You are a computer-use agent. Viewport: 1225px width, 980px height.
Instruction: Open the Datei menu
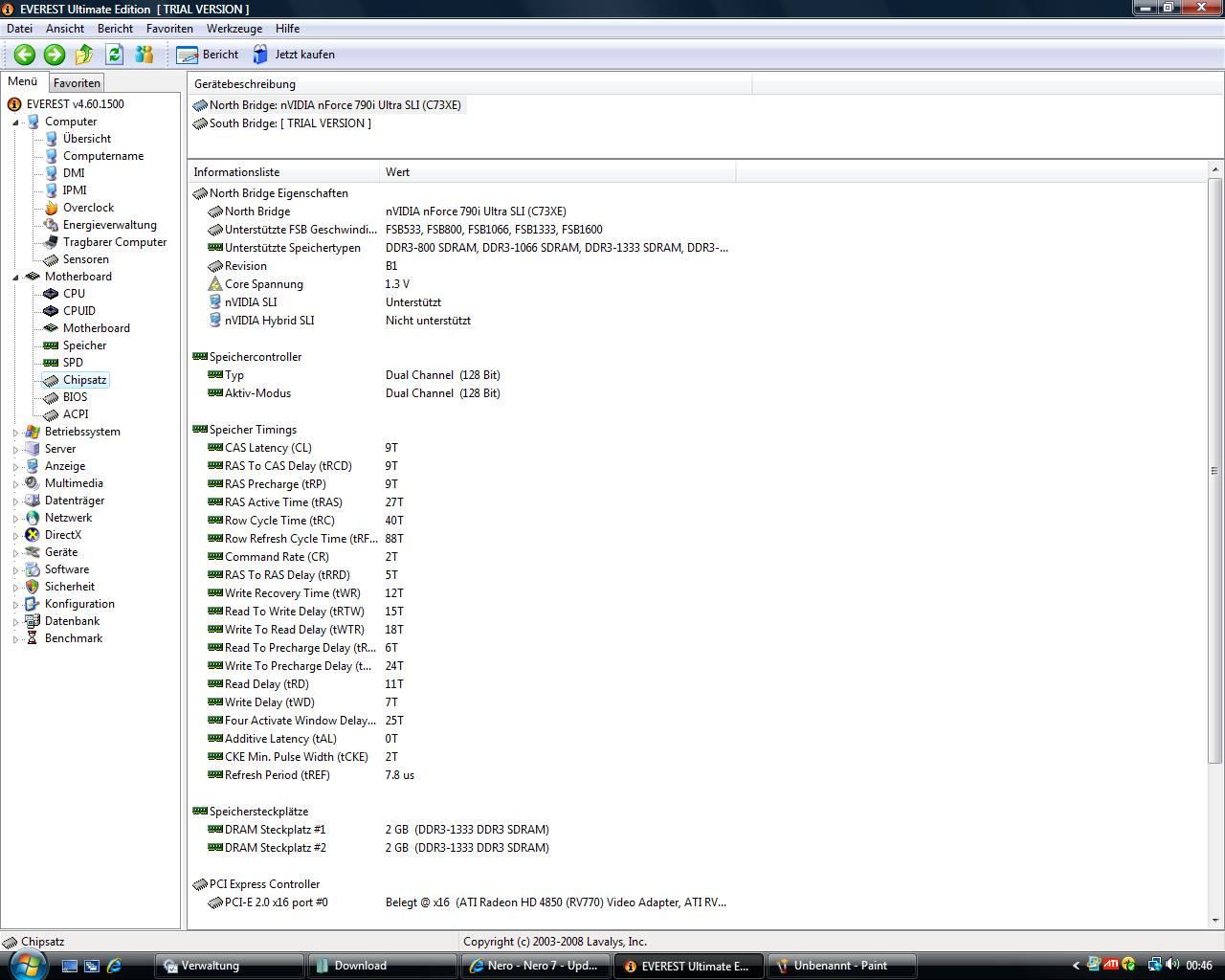19,29
